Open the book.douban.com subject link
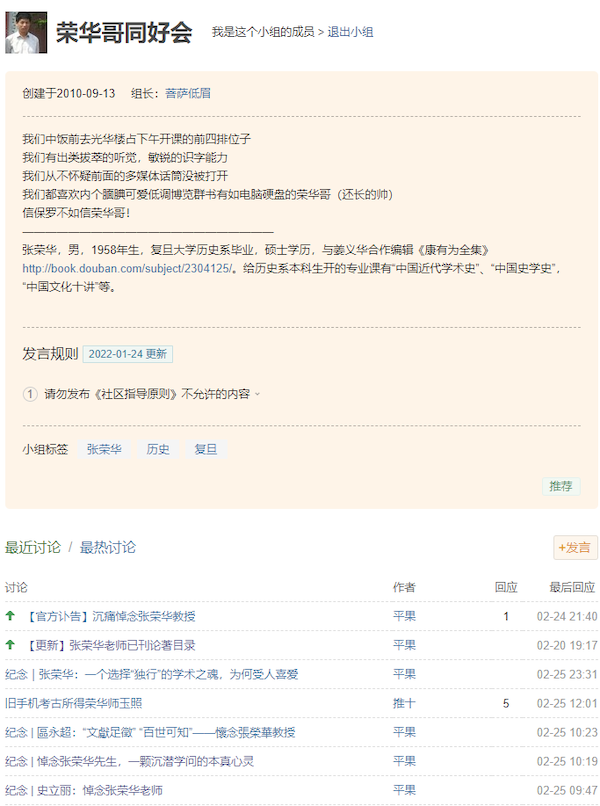Image resolution: width=600 pixels, height=806 pixels. (128, 268)
